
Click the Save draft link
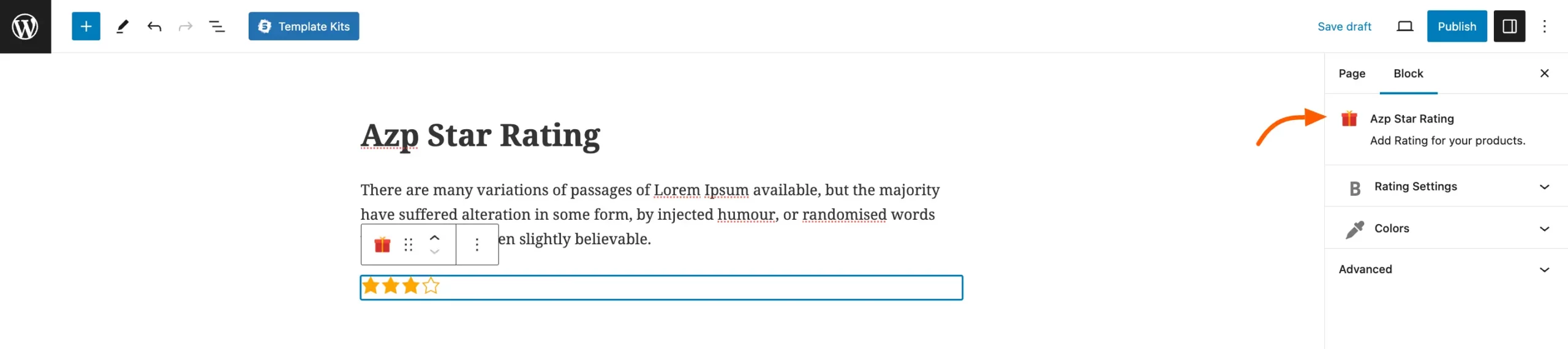tap(1344, 26)
